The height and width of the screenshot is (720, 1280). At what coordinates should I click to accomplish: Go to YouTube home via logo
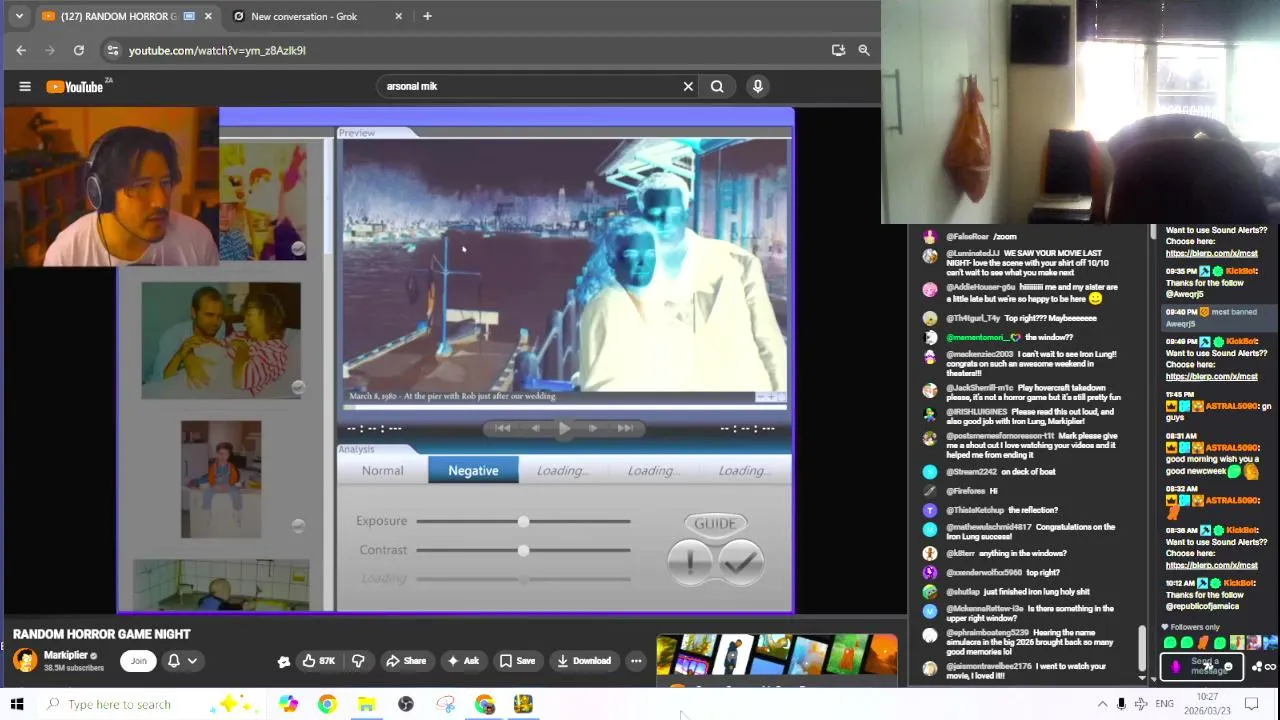pyautogui.click(x=75, y=87)
